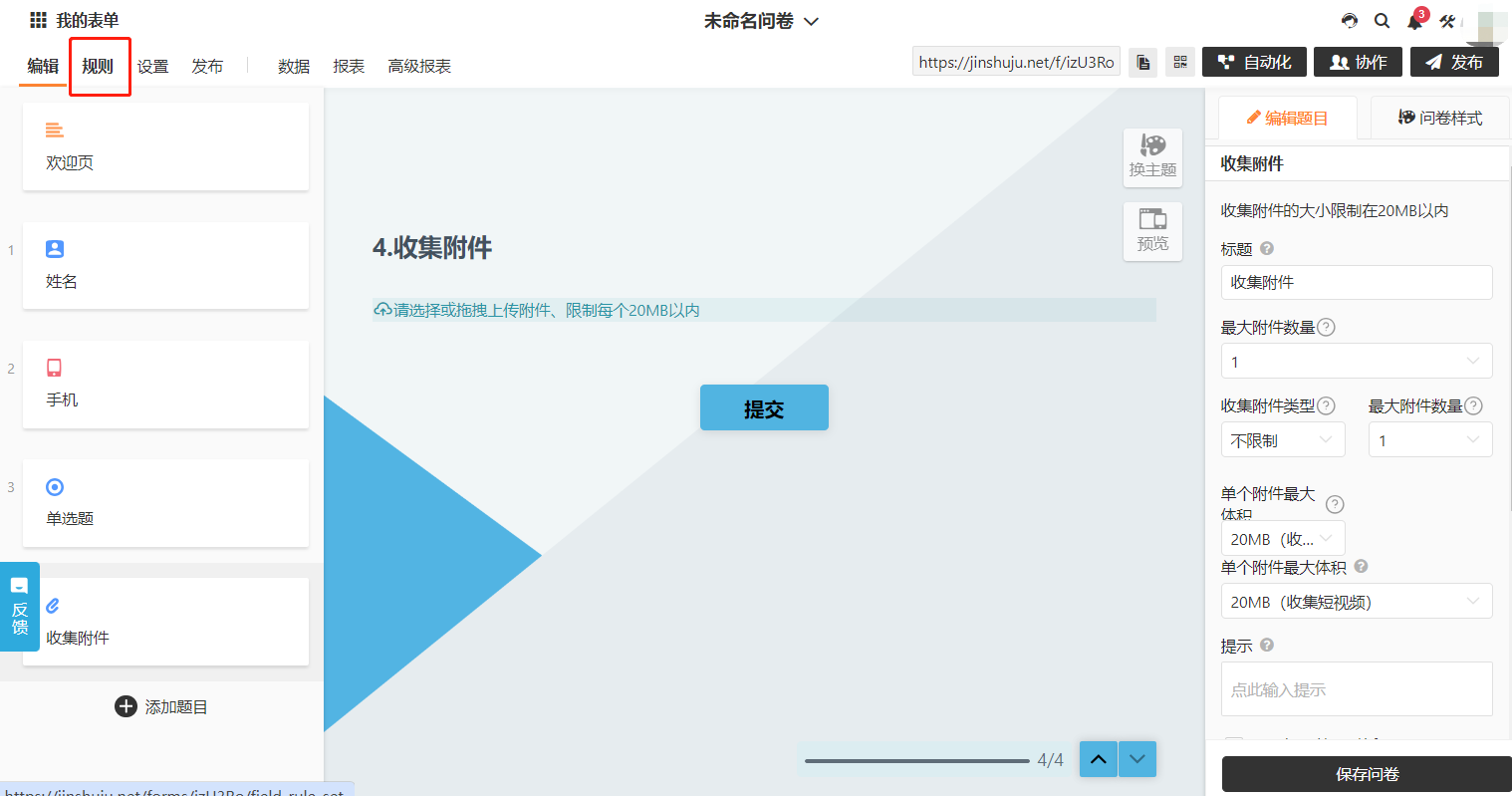Click 收集附件的大小限制在20MB以内 note text

tap(1335, 210)
